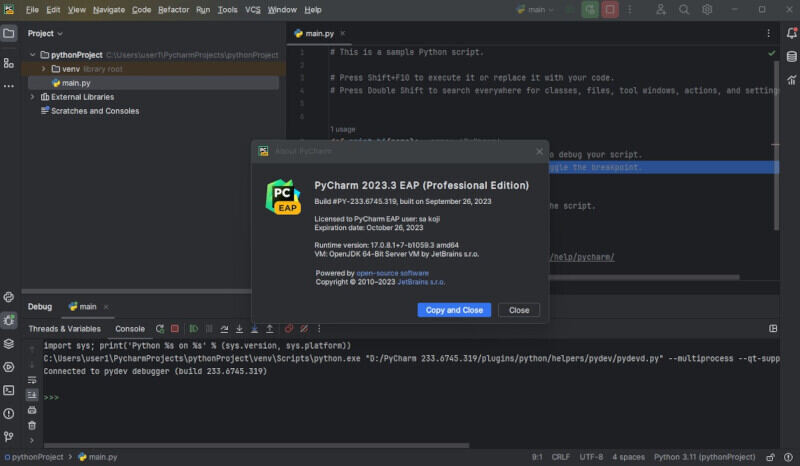Open Notifications bell in right sidebar
800x466 pixels.
(x=791, y=34)
